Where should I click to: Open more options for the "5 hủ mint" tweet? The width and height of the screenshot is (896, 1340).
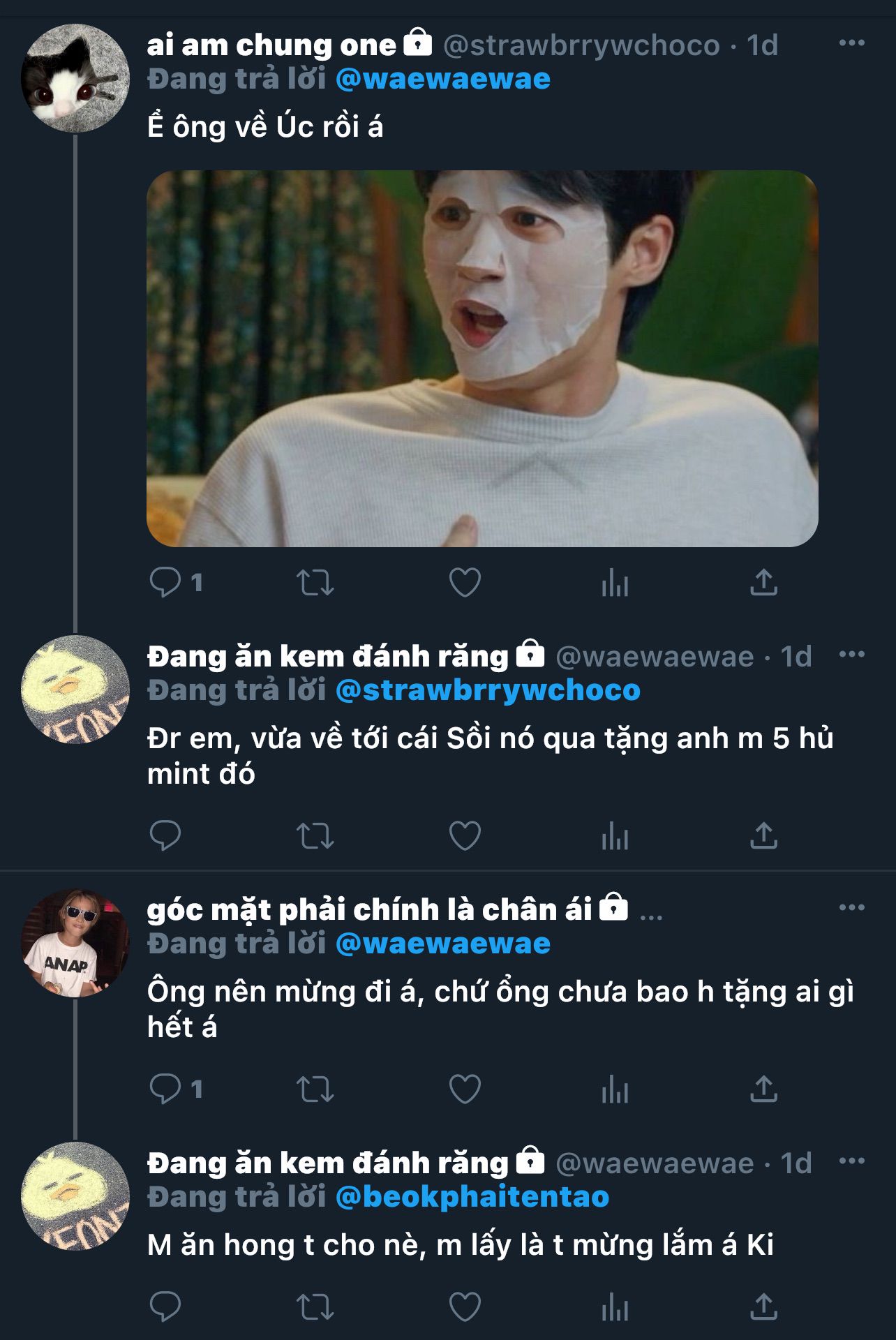851,655
